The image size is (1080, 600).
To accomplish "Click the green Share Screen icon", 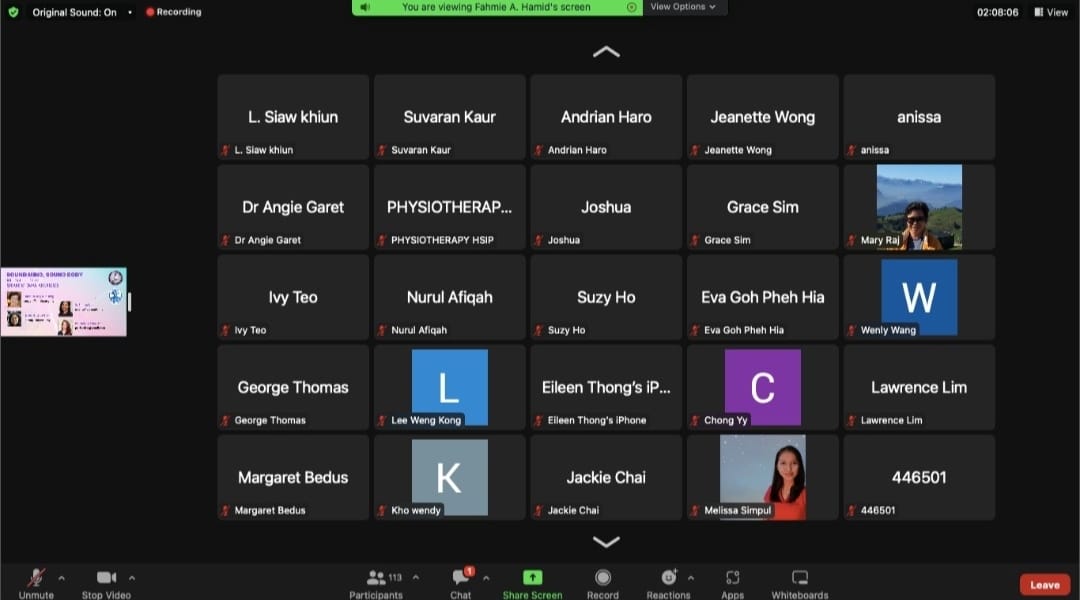I will (x=532, y=578).
